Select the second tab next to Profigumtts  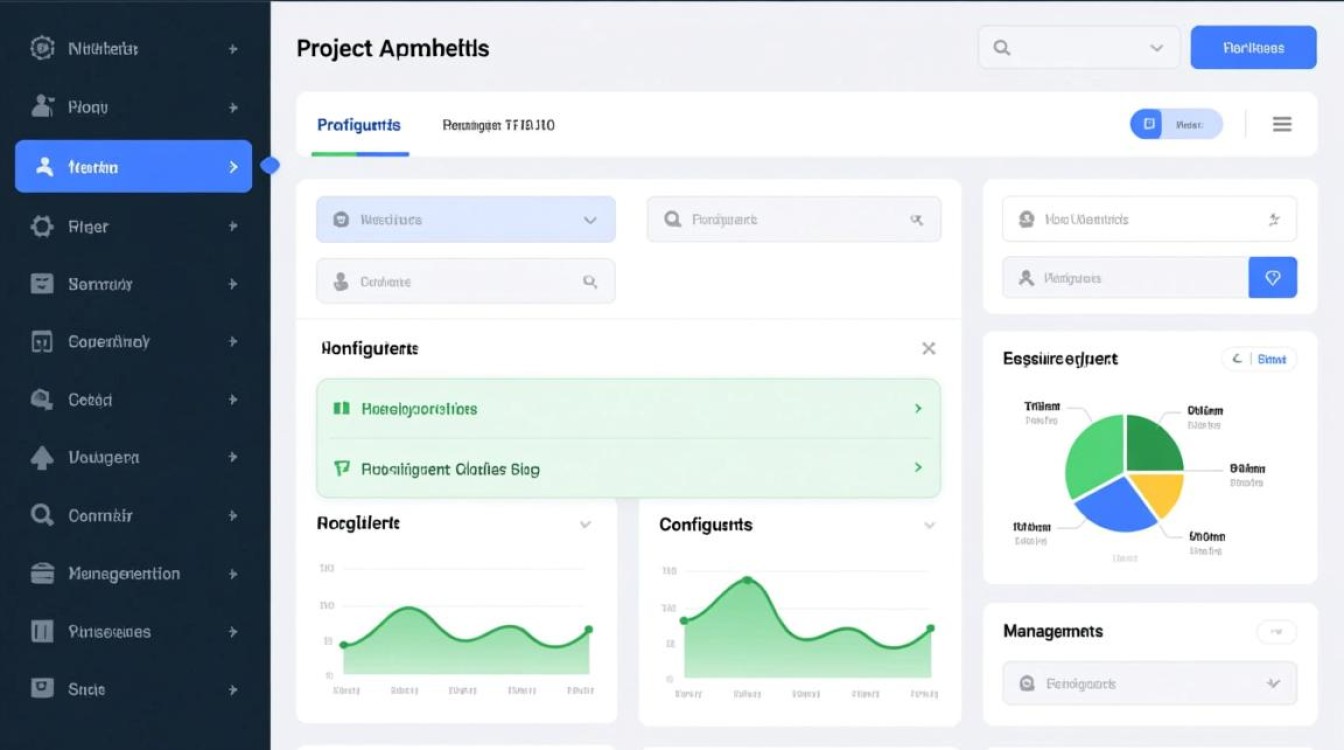[498, 125]
